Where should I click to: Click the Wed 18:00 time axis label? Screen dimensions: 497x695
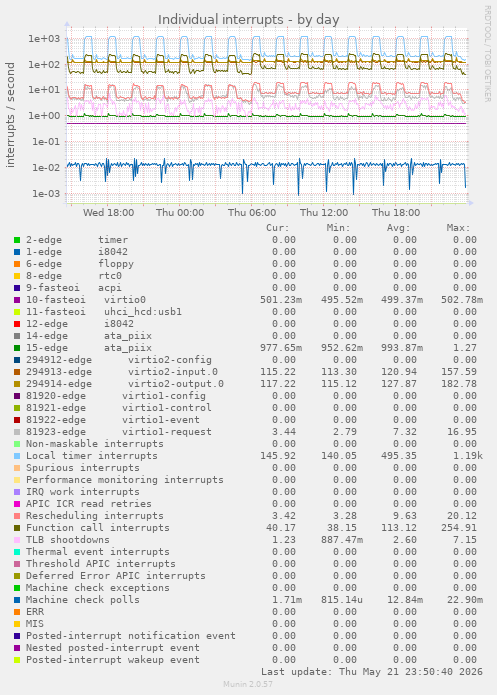coord(108,213)
